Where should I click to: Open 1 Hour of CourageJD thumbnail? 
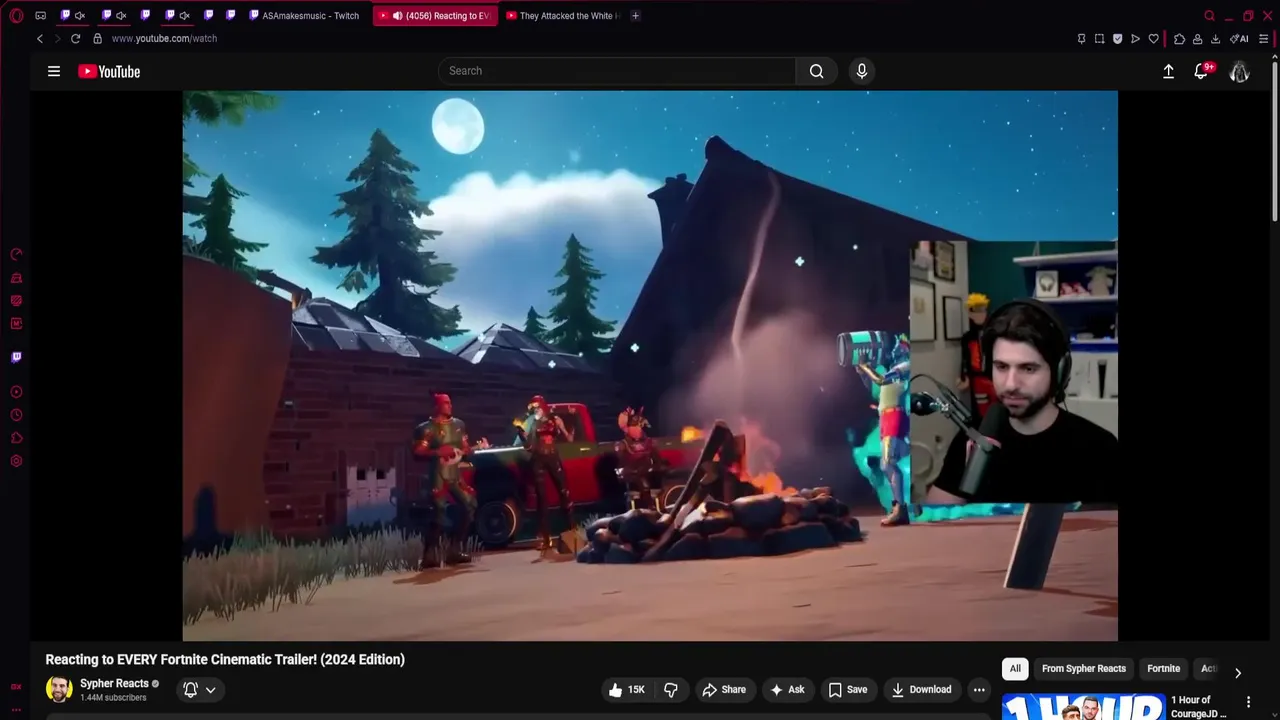1083,708
